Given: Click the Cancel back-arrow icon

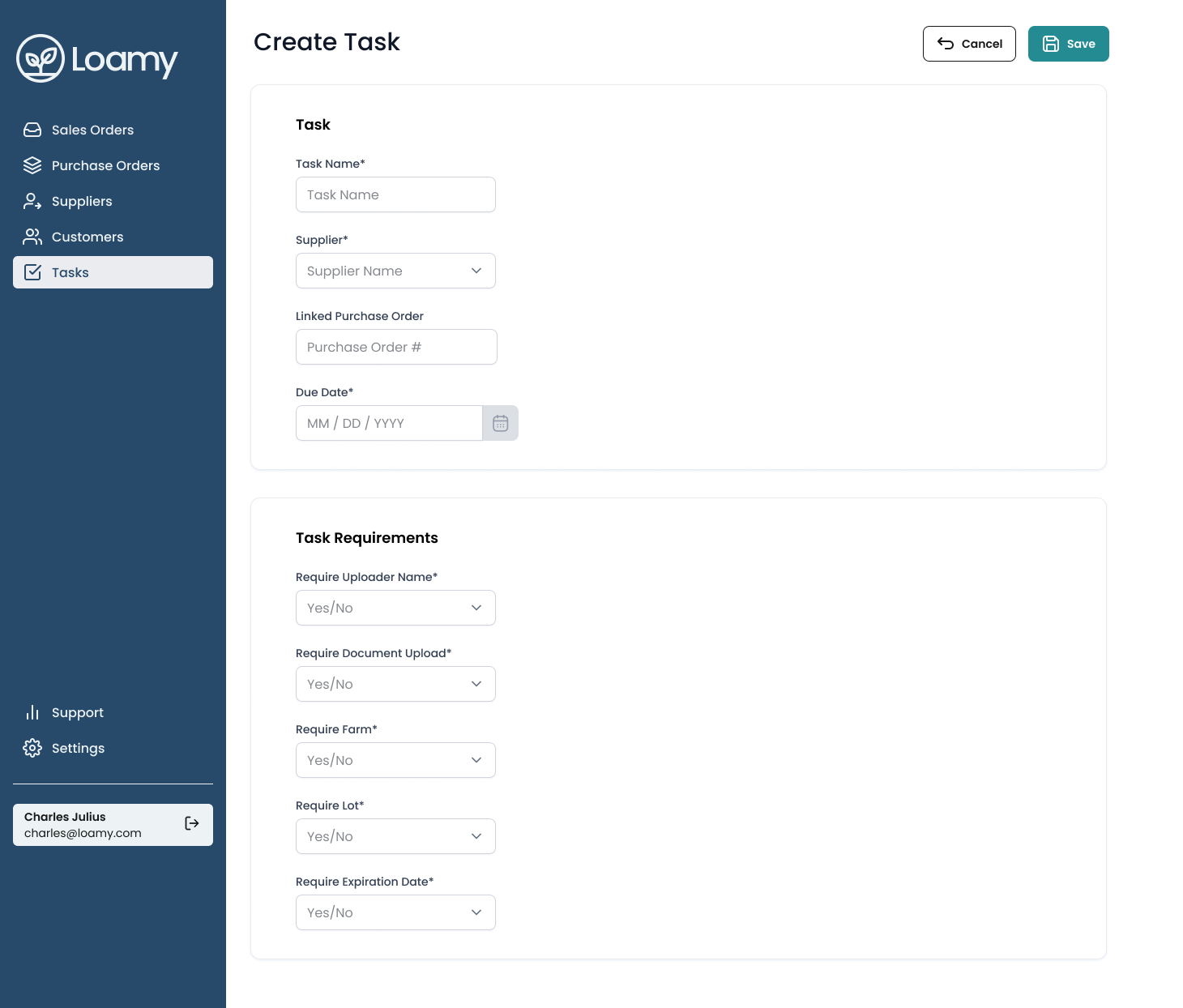Looking at the screenshot, I should click(946, 44).
